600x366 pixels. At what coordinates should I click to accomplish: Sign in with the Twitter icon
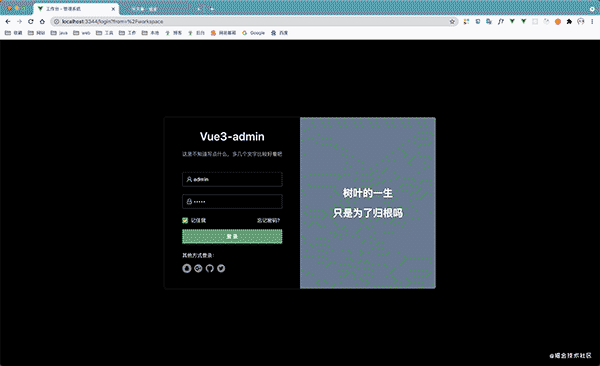(x=221, y=268)
